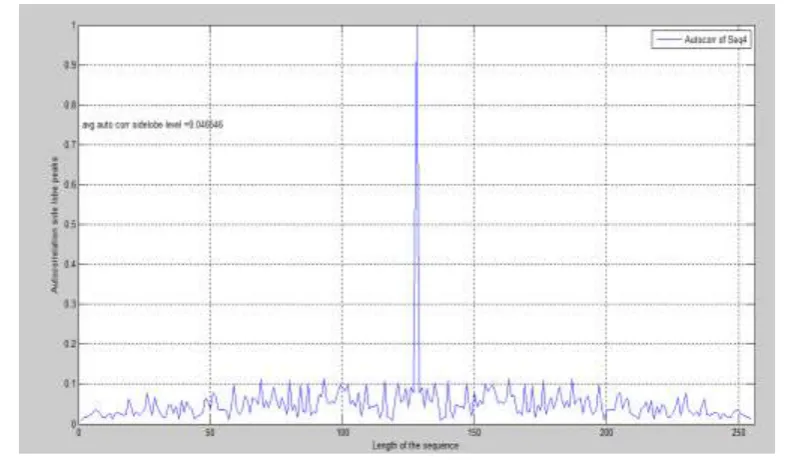Click x-axis tick label 200
Viewport: 785px width, 460px height.
[606, 432]
